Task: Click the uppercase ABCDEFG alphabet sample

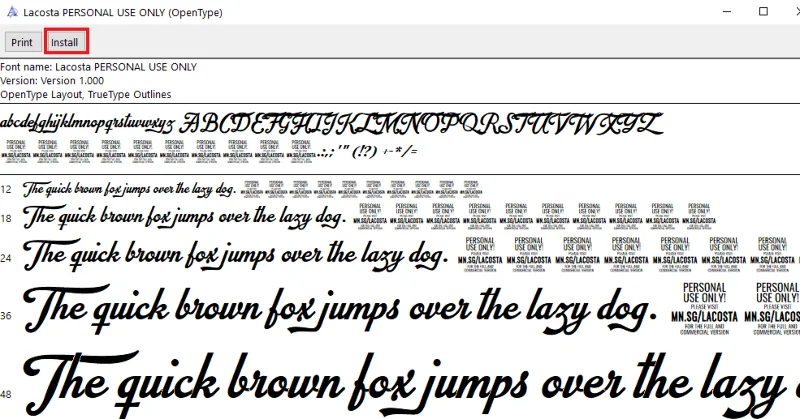Action: click(x=421, y=124)
